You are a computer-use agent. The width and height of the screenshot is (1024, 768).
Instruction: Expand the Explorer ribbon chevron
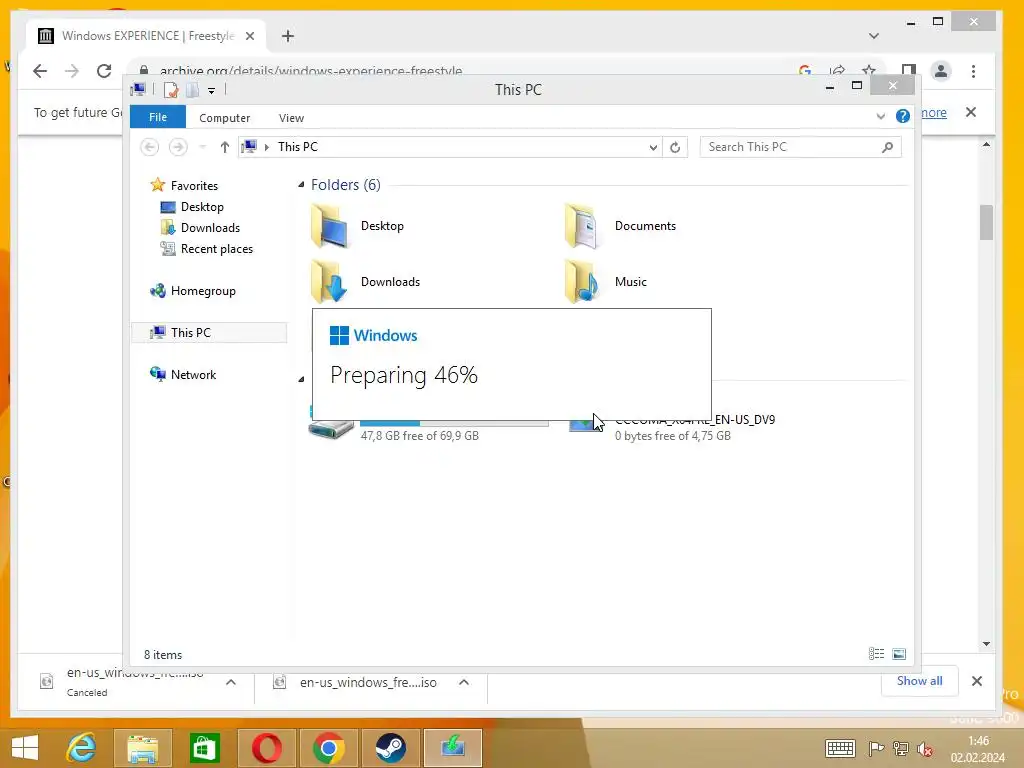(880, 117)
